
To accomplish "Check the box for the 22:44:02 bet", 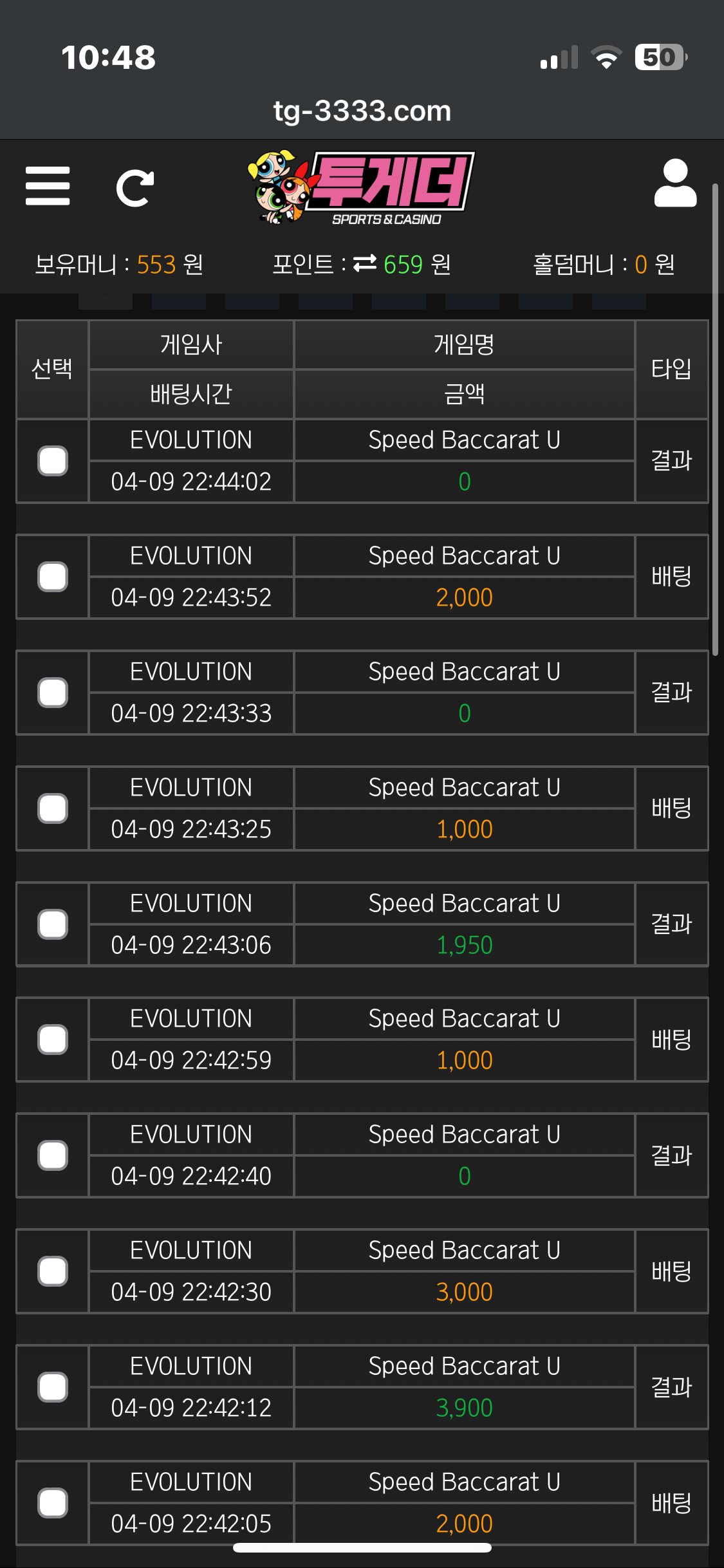I will [x=53, y=461].
